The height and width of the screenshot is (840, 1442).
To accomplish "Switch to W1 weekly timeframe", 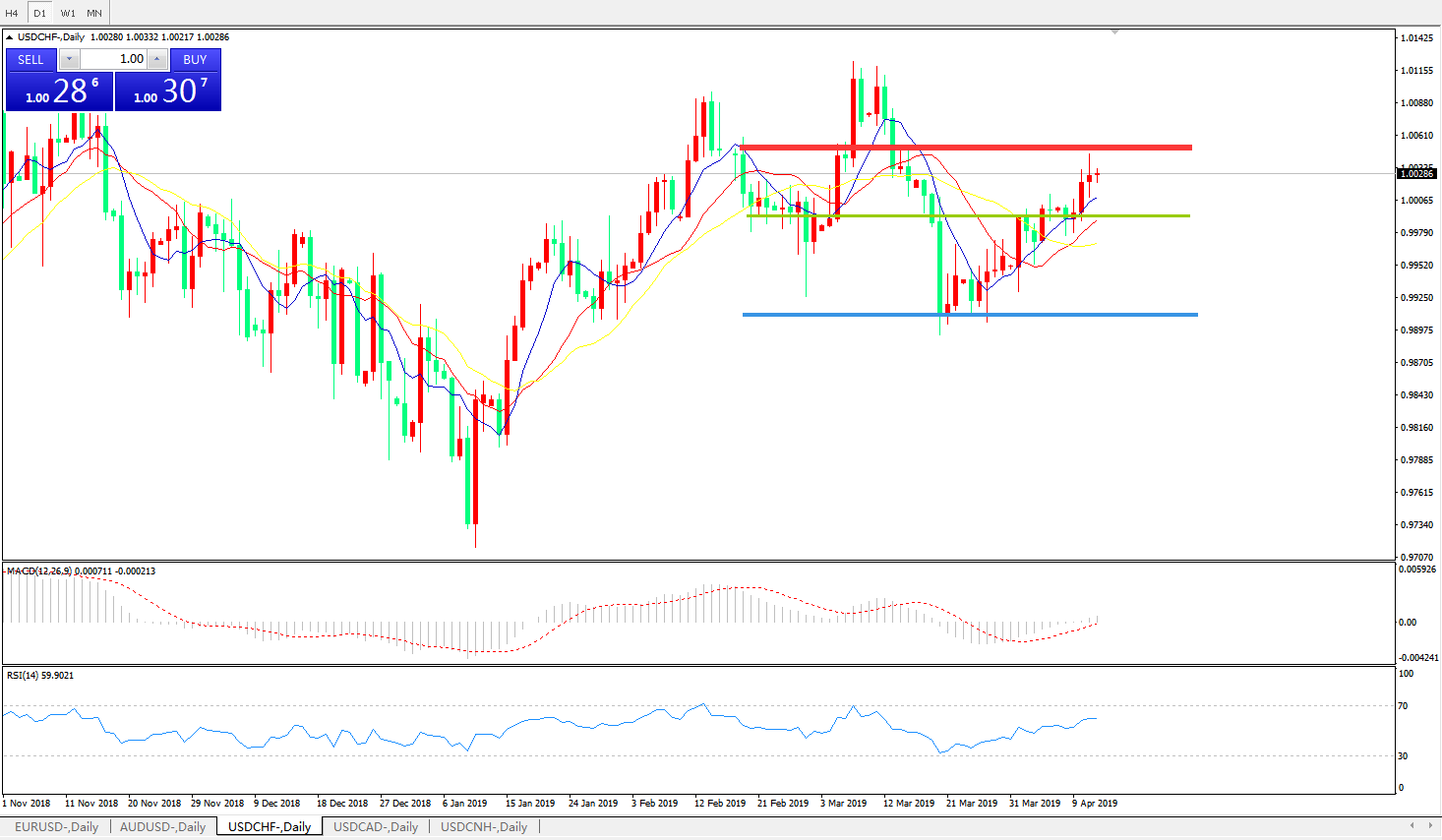I will [68, 13].
